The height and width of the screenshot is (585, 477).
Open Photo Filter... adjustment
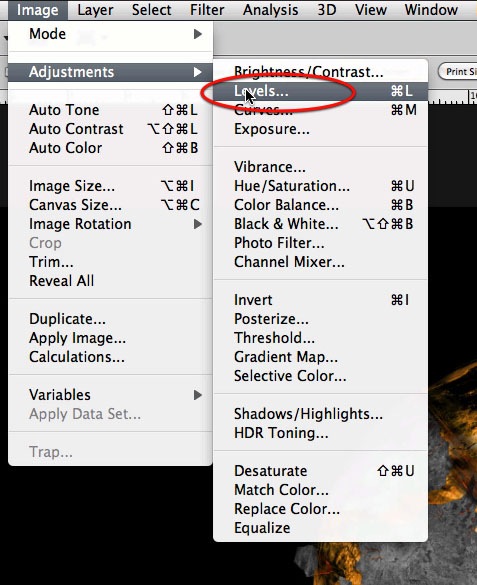click(320, 243)
